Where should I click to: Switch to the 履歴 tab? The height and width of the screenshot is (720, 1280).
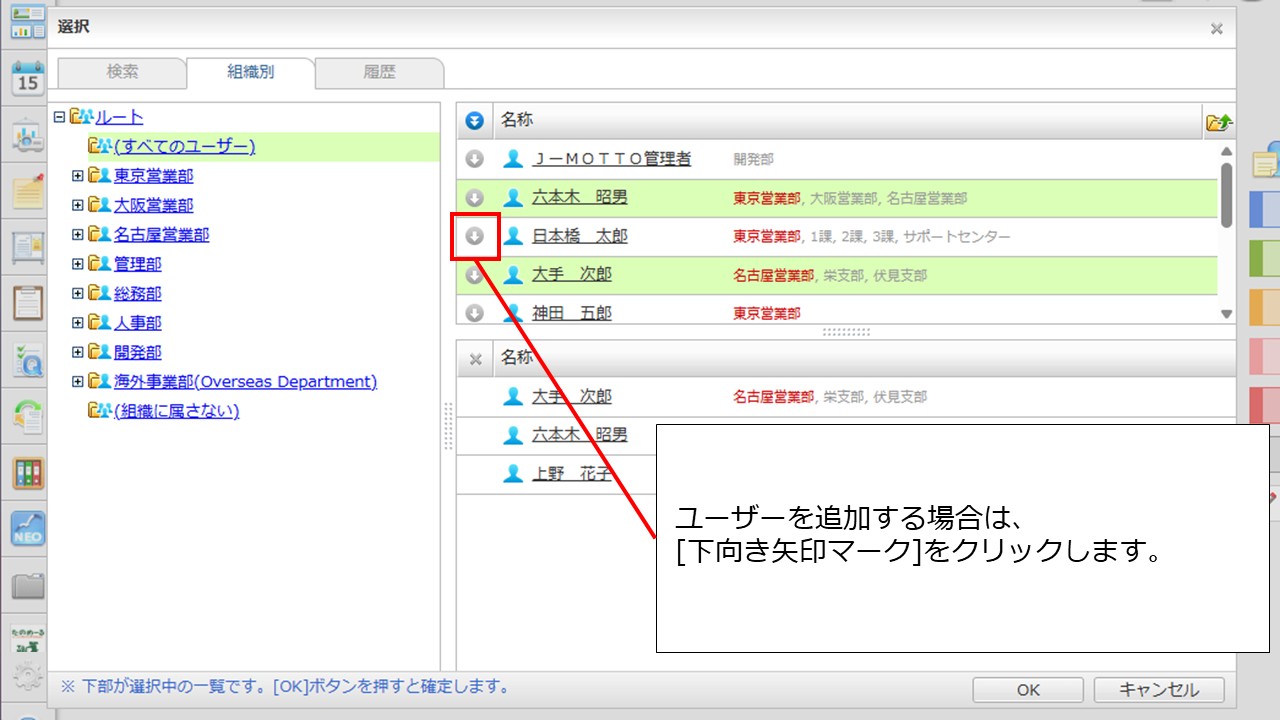pos(379,72)
